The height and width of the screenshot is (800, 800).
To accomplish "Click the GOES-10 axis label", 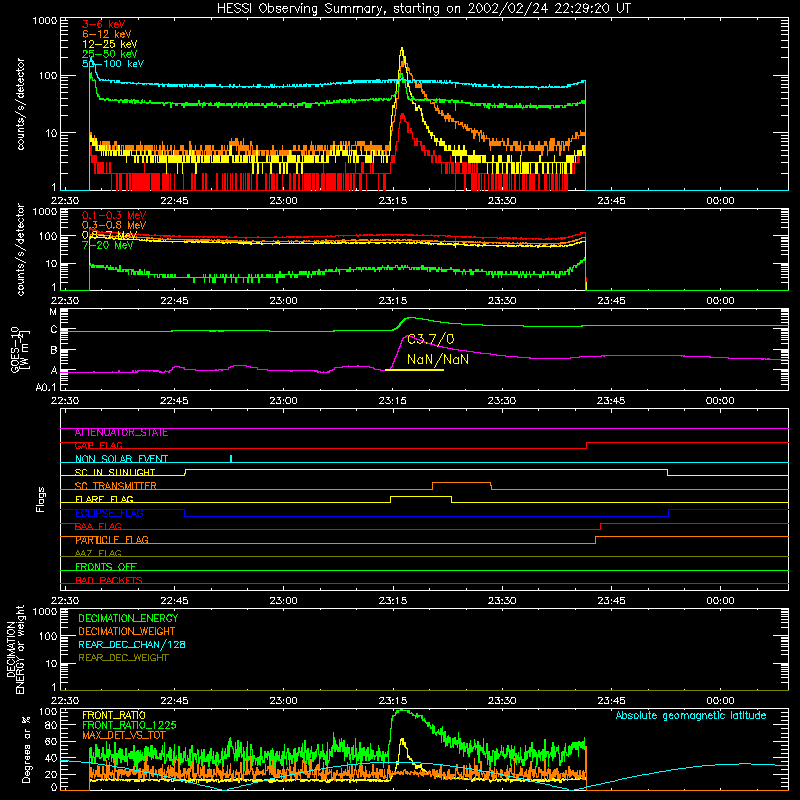I will [19, 350].
